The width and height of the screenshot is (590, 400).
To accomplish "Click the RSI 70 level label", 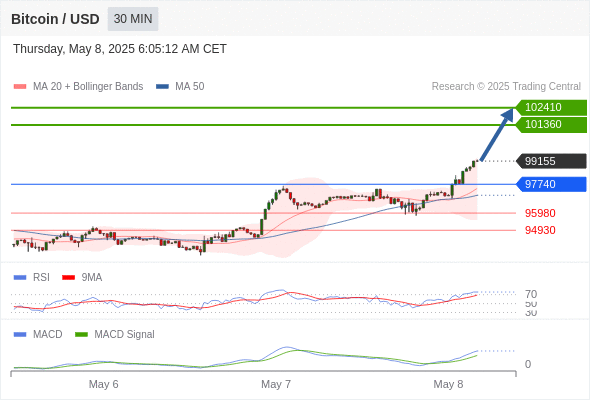I will (x=531, y=294).
